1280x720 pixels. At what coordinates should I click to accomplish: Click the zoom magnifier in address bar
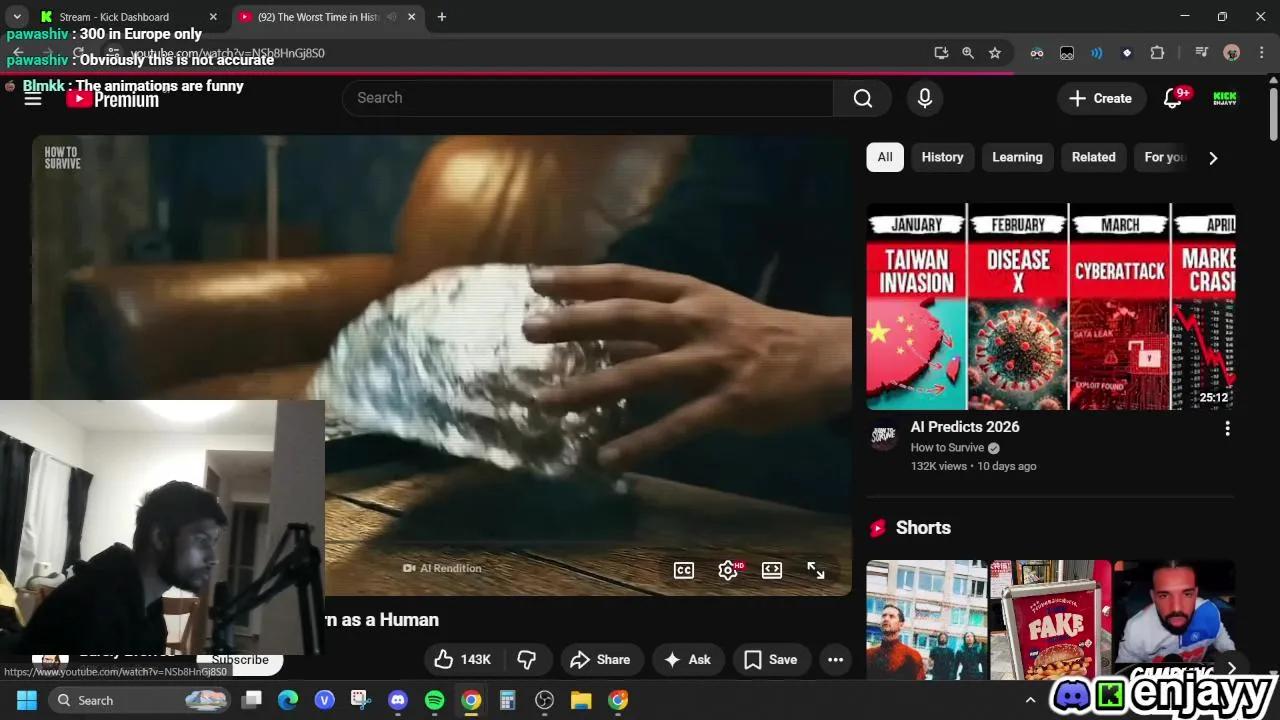pos(968,53)
